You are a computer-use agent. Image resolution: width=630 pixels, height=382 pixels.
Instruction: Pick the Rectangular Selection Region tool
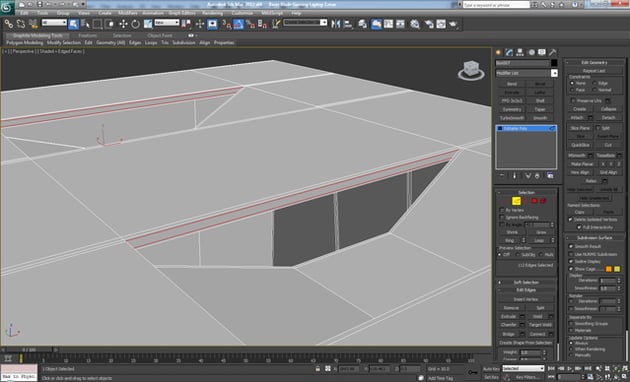click(x=97, y=24)
